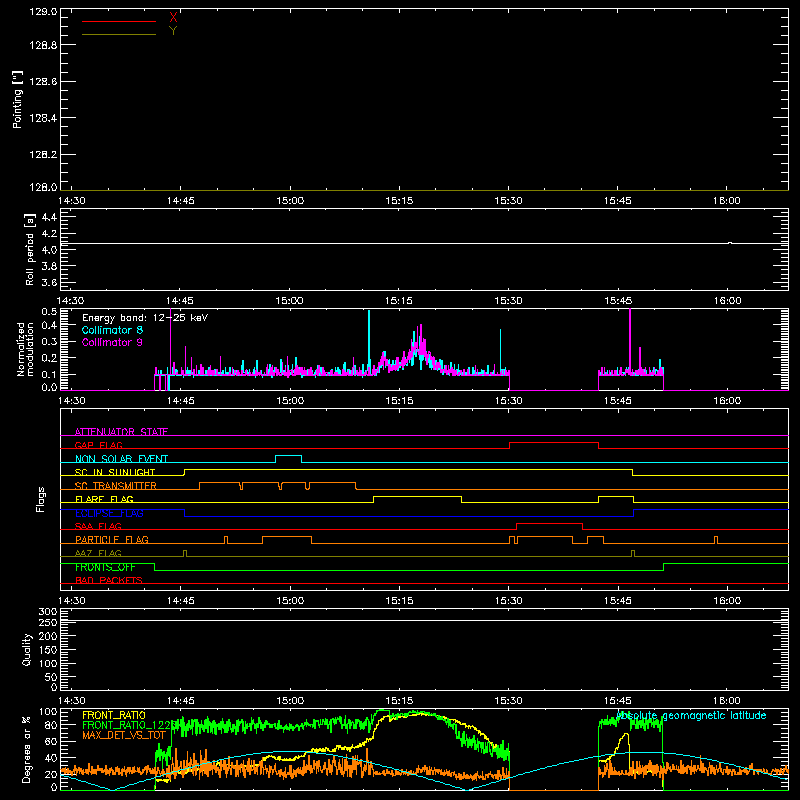Click the FRONTS_OFF flag label
The width and height of the screenshot is (800, 800).
(105, 567)
